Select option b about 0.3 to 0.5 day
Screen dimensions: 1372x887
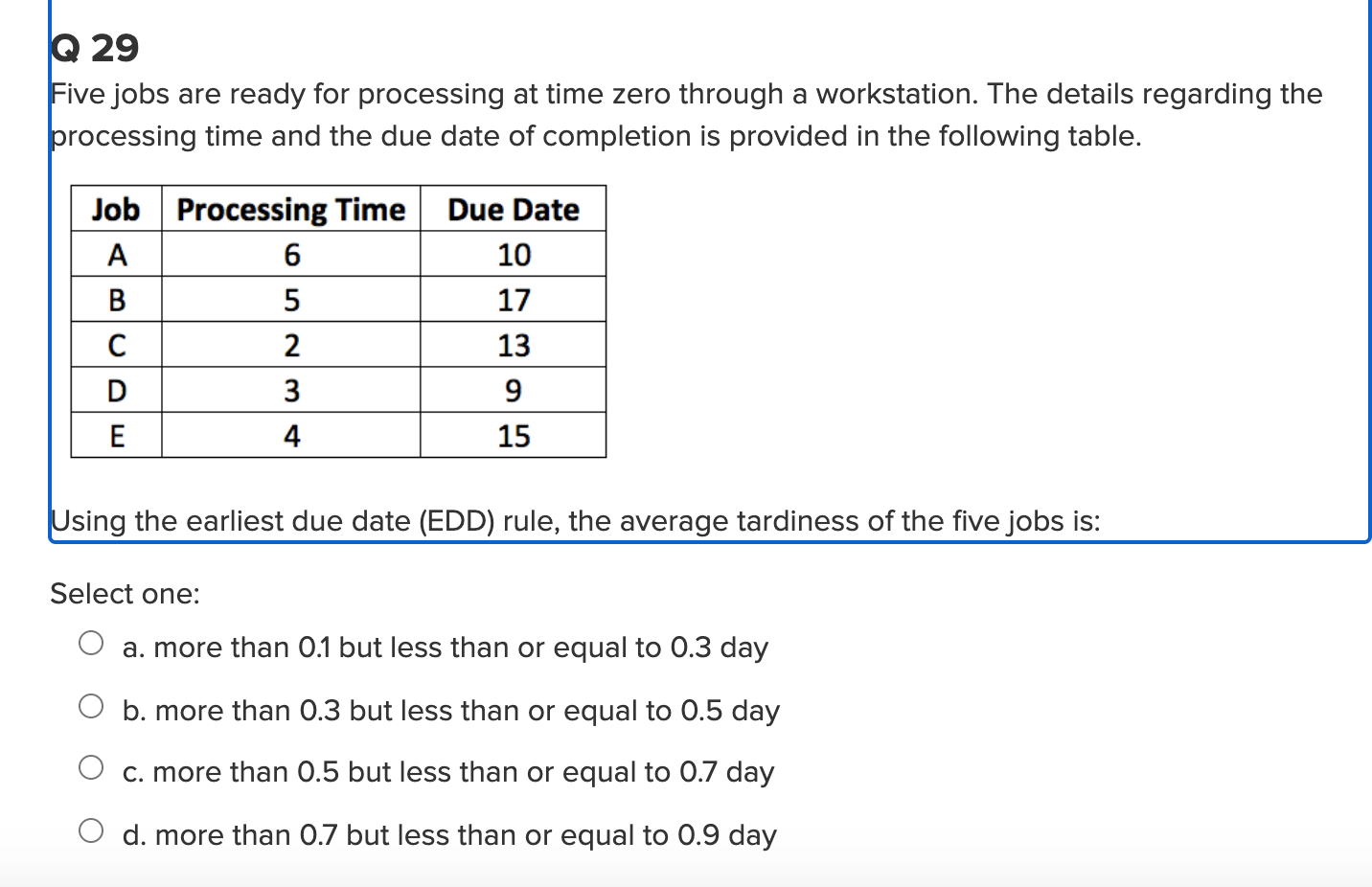tap(92, 707)
